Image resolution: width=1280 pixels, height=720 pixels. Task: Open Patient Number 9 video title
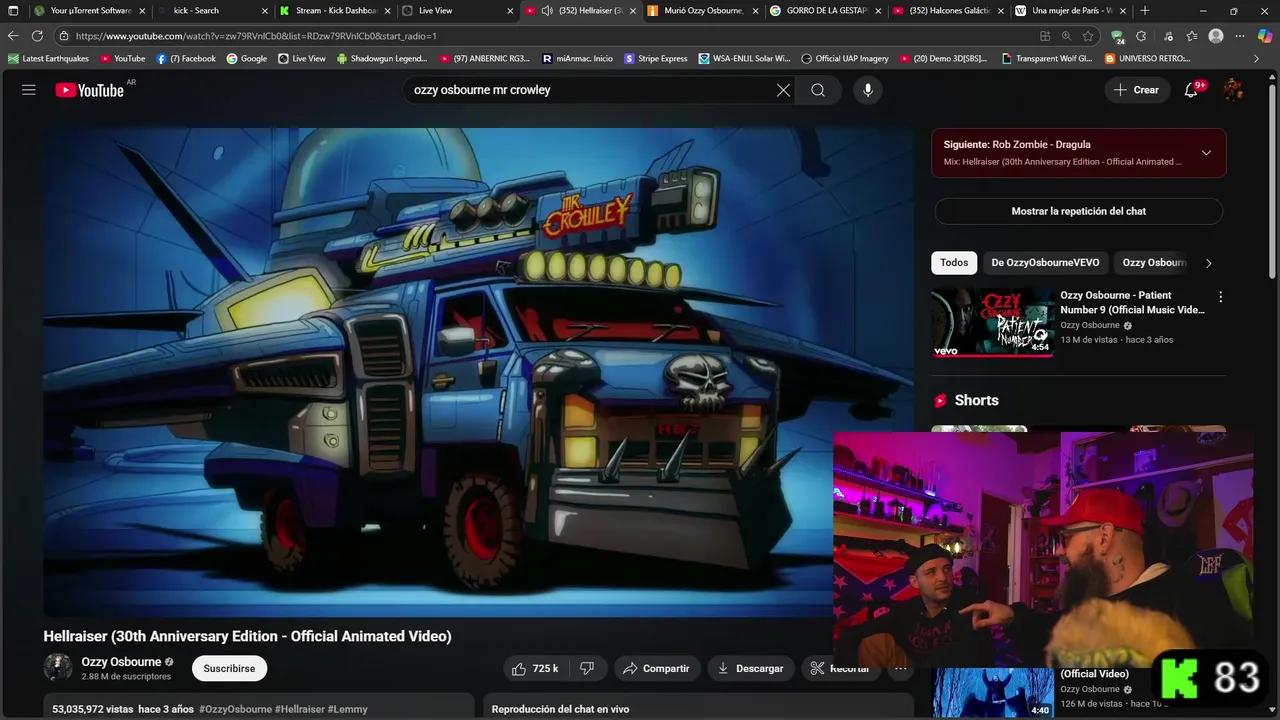[1132, 303]
